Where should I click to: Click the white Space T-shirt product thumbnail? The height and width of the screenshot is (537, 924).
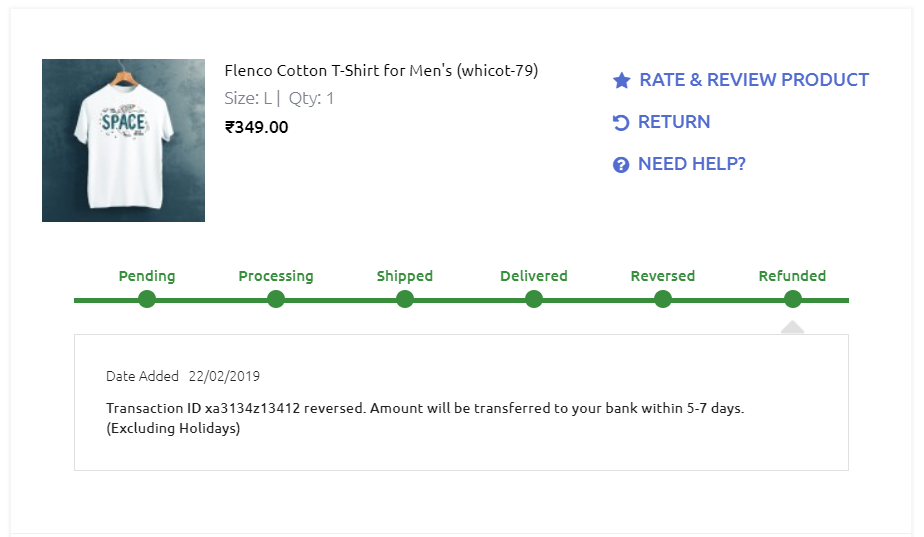point(123,140)
